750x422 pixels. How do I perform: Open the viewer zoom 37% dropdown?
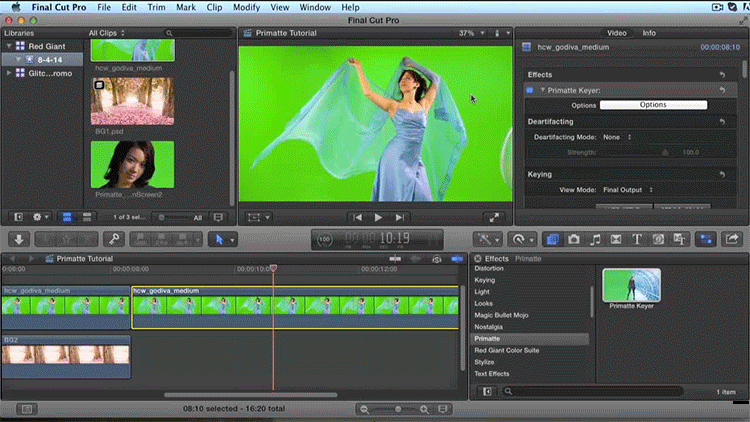click(471, 33)
